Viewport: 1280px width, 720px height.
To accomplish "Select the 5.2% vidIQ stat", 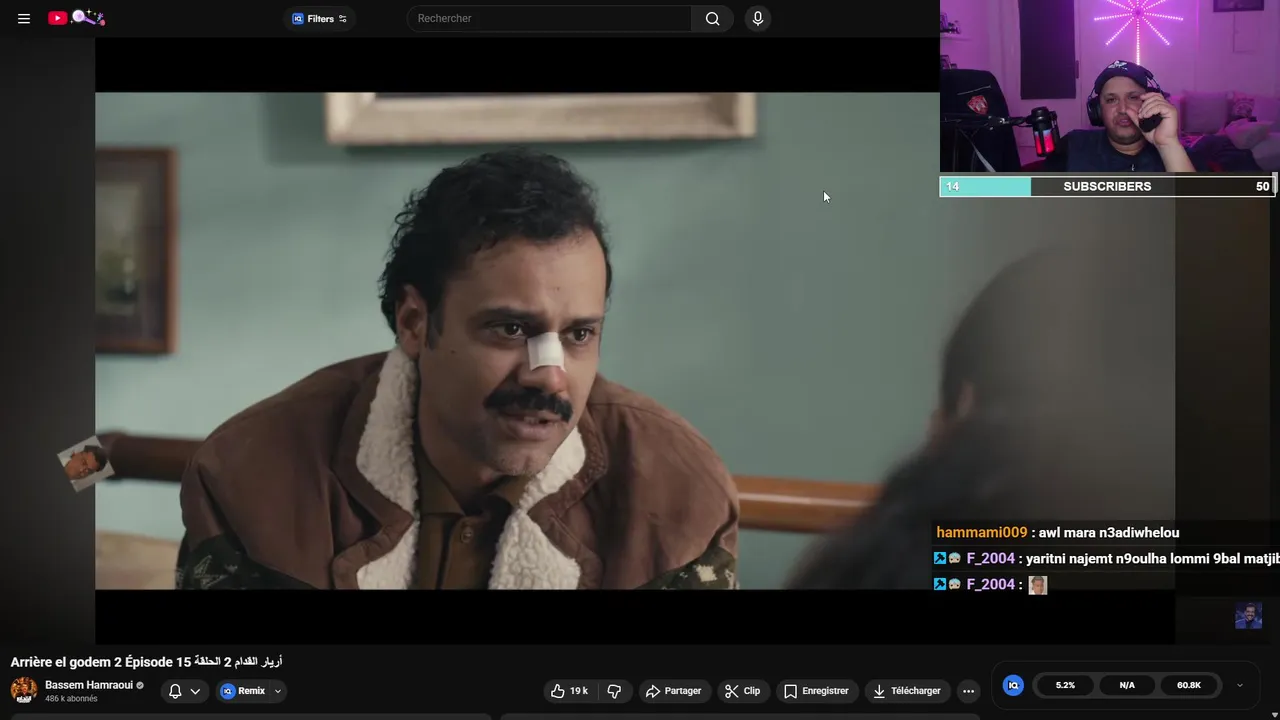I will click(x=1065, y=685).
